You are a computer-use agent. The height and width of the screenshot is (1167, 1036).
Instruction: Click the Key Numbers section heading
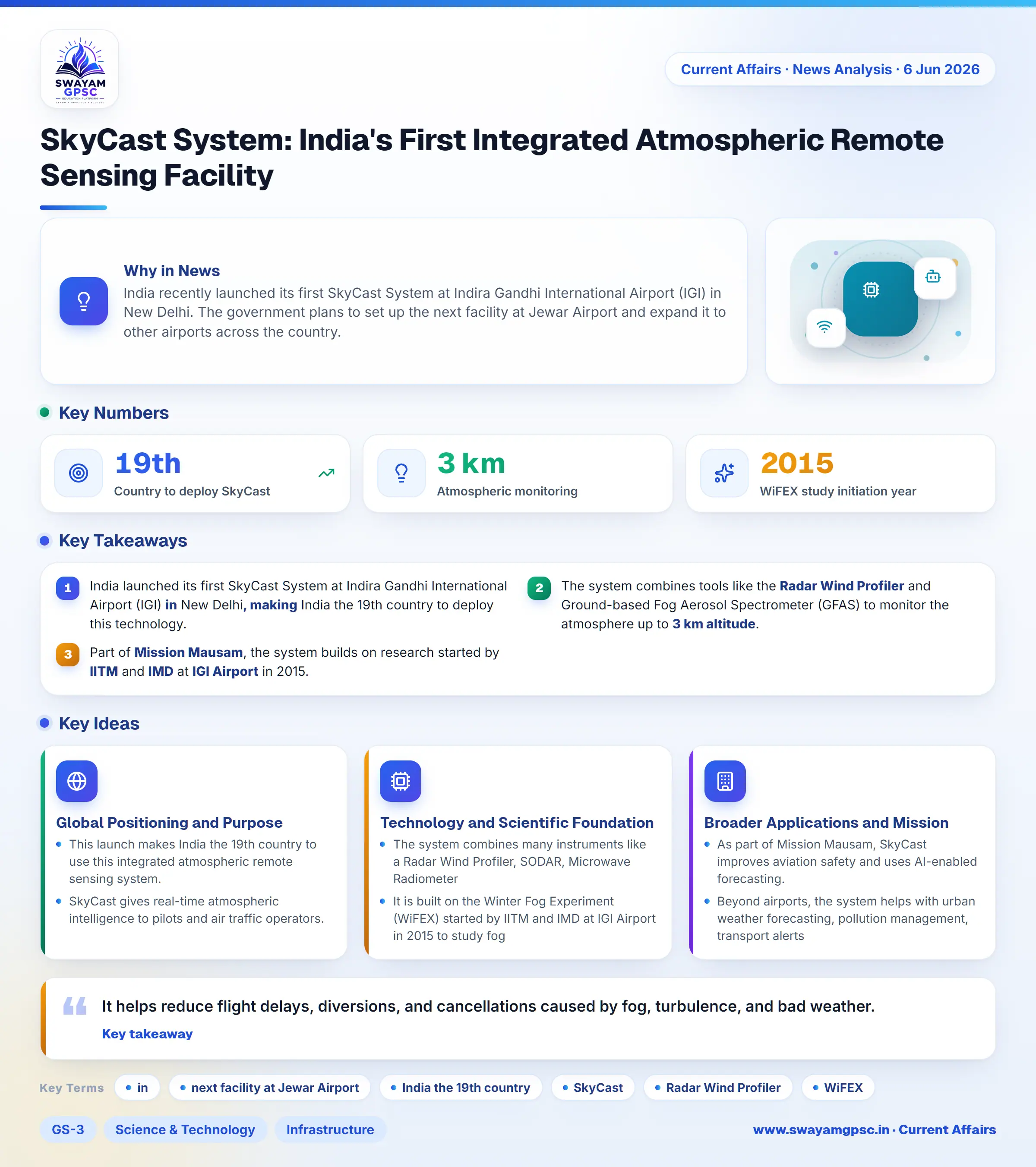point(114,413)
